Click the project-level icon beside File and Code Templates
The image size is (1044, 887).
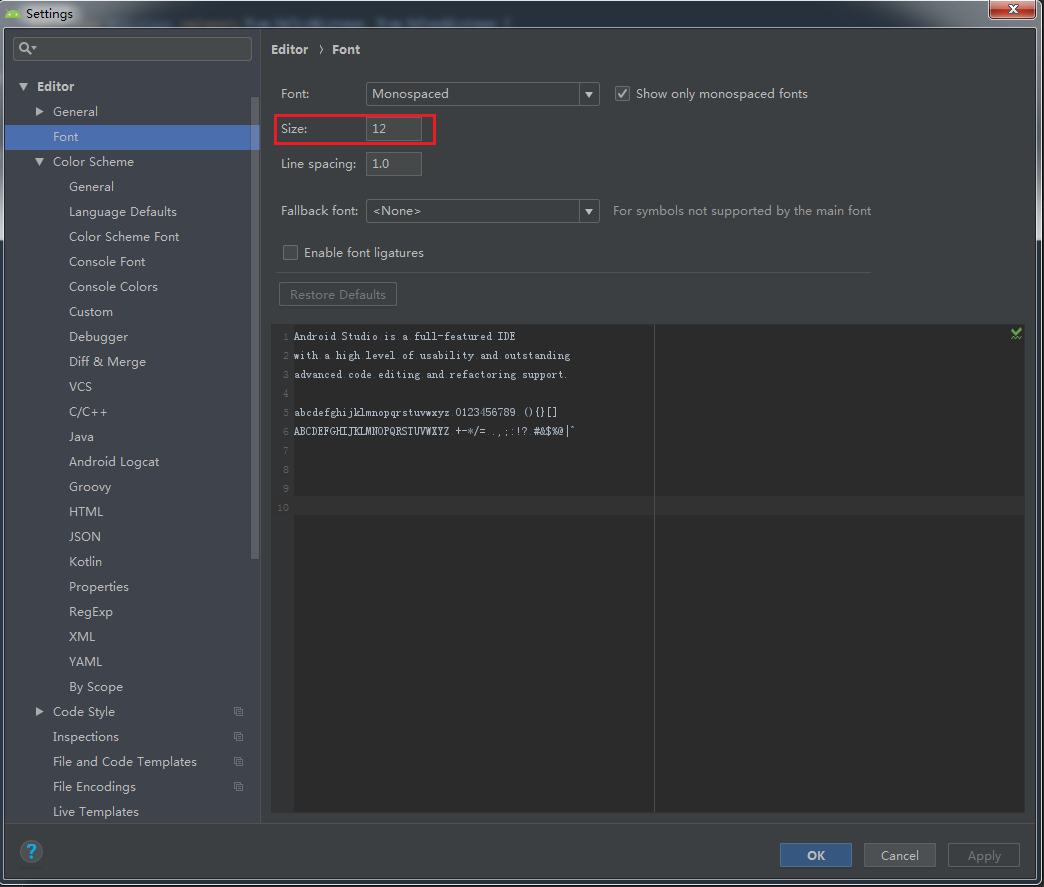pyautogui.click(x=238, y=762)
